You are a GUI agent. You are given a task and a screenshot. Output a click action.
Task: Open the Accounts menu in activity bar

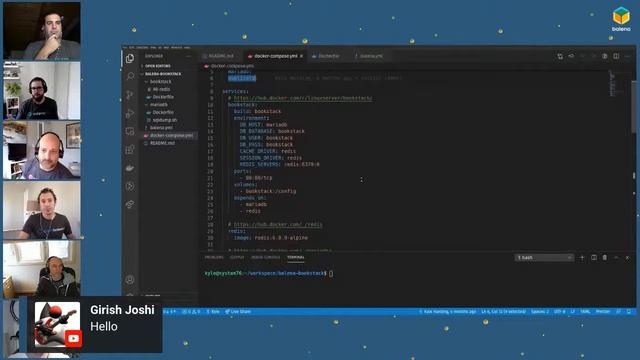tap(130, 280)
